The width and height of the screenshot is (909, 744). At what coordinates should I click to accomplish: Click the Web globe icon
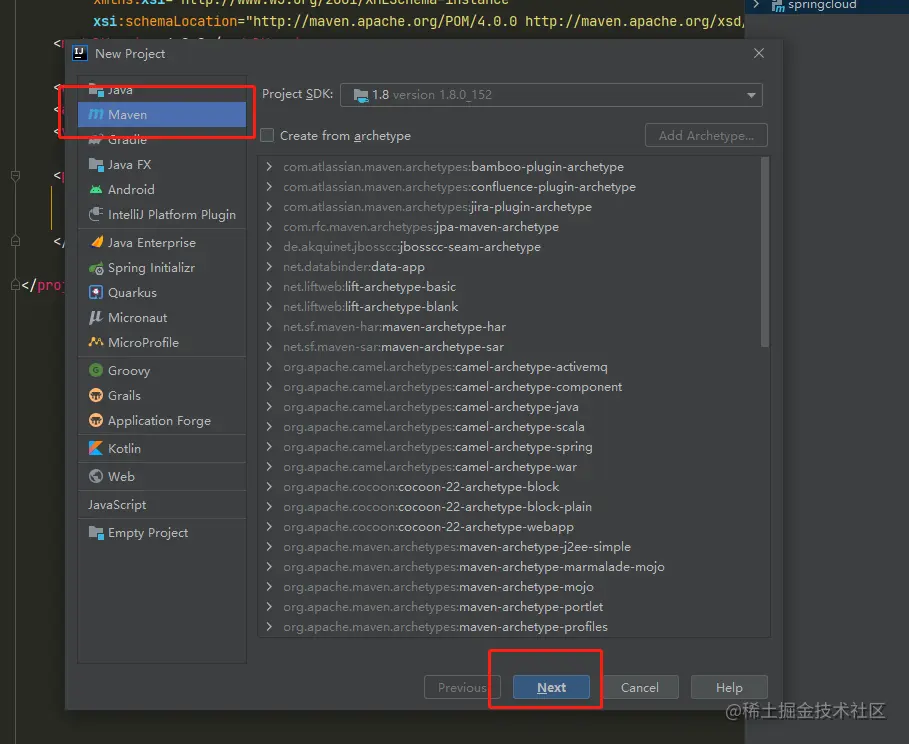(x=96, y=476)
